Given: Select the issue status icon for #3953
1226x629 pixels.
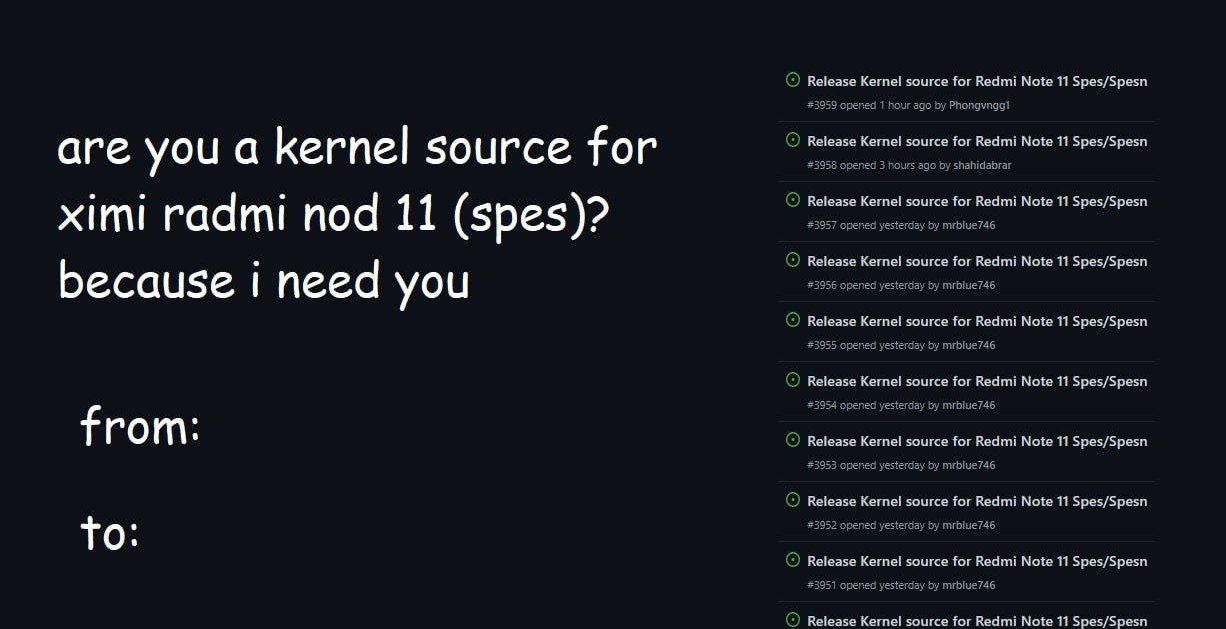Looking at the screenshot, I should point(793,440).
